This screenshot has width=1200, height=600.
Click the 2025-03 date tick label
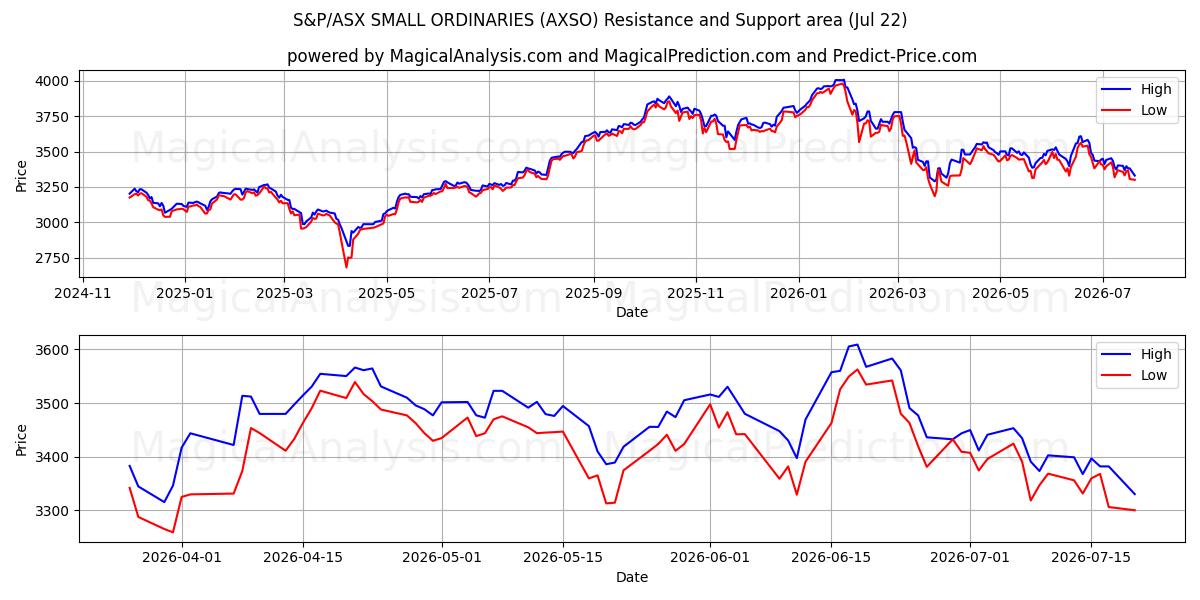pyautogui.click(x=283, y=293)
